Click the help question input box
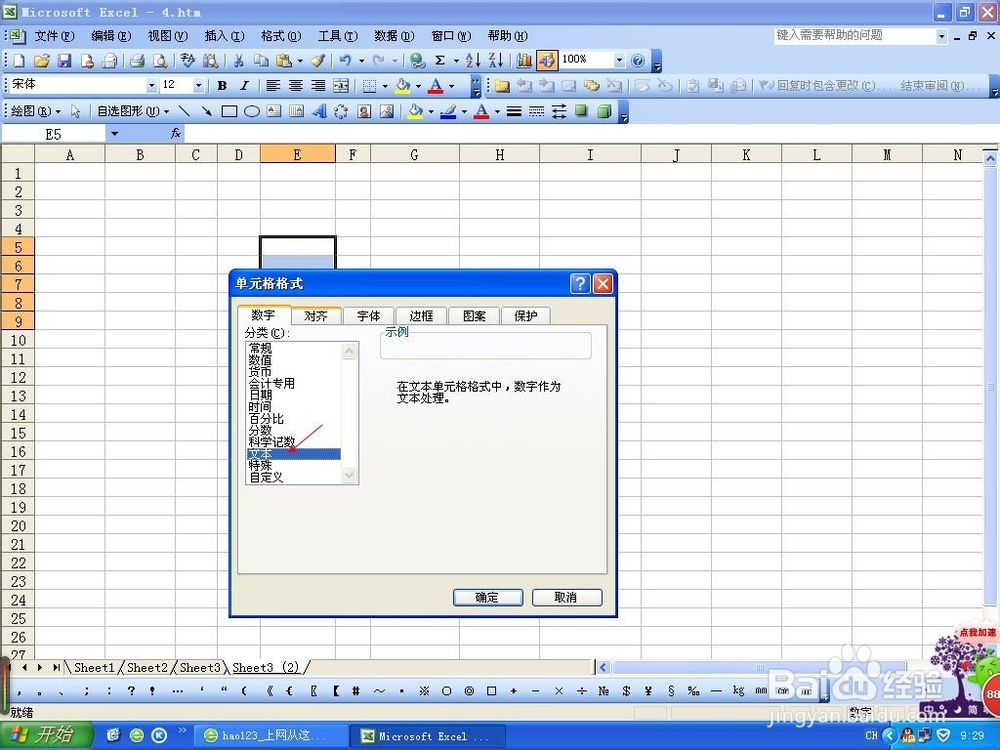Screen dimensions: 1000x750 855,36
